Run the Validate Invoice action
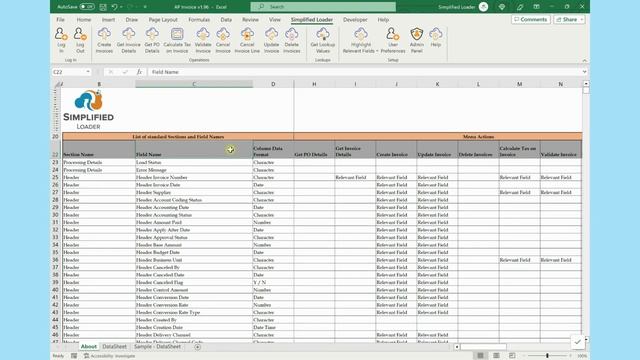The height and width of the screenshot is (360, 640). (203, 40)
